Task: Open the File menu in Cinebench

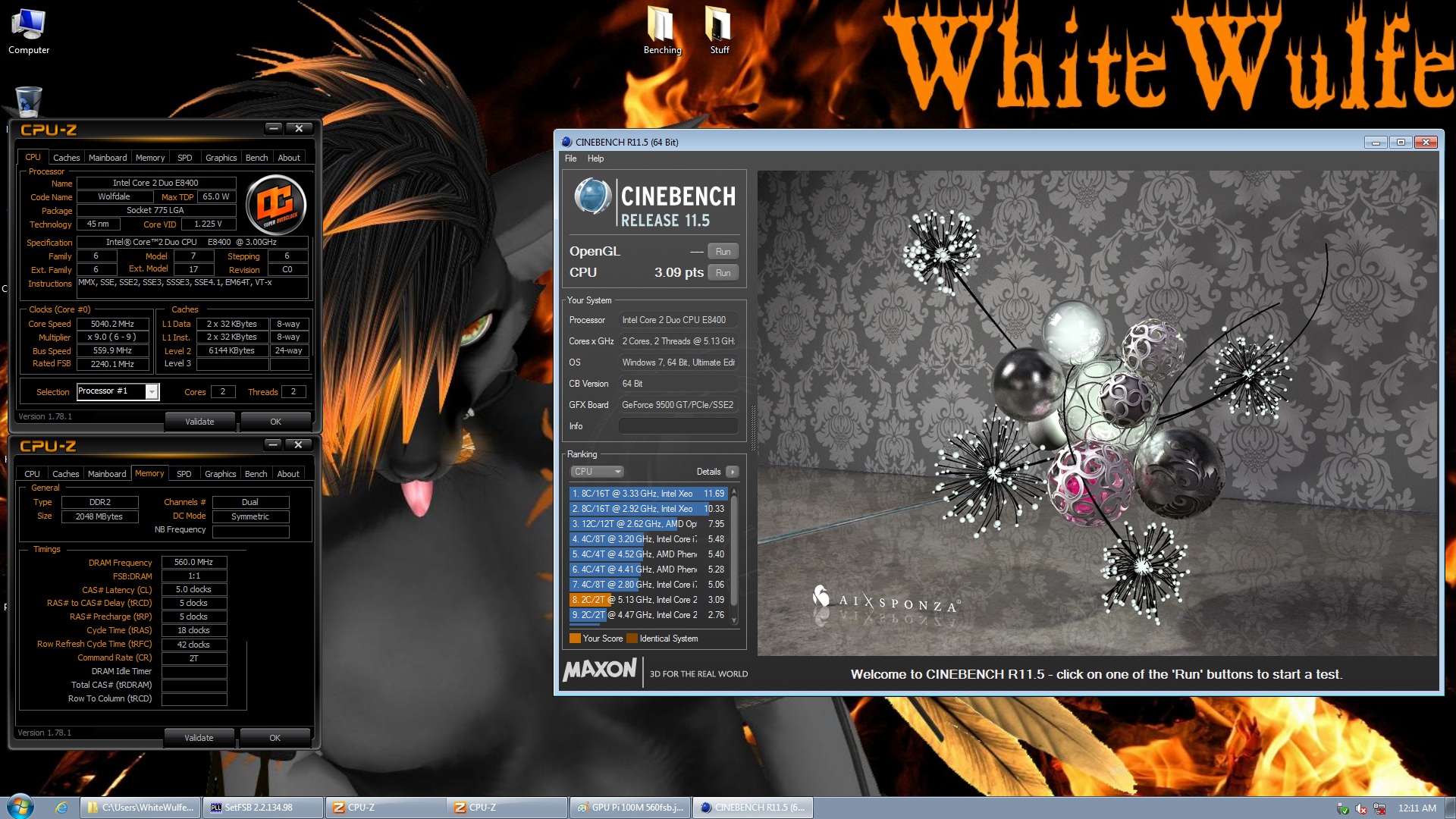Action: coord(570,158)
